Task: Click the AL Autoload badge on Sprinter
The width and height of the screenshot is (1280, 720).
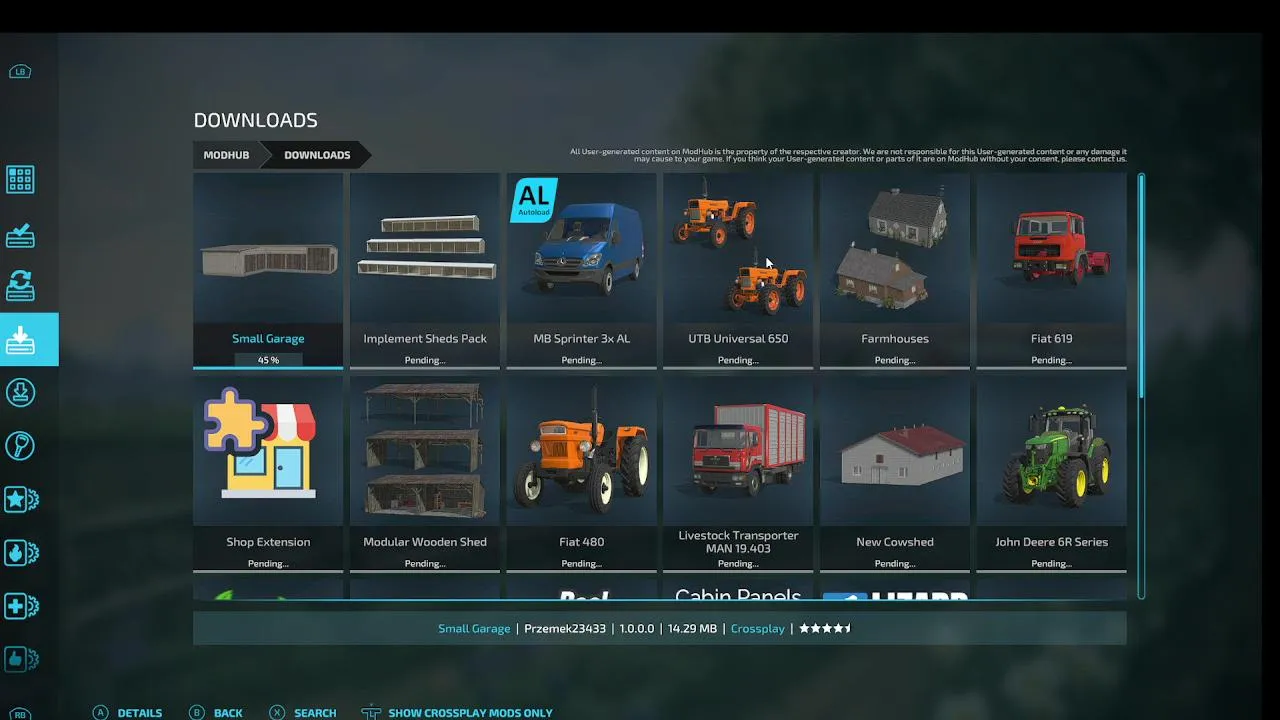Action: [x=533, y=198]
